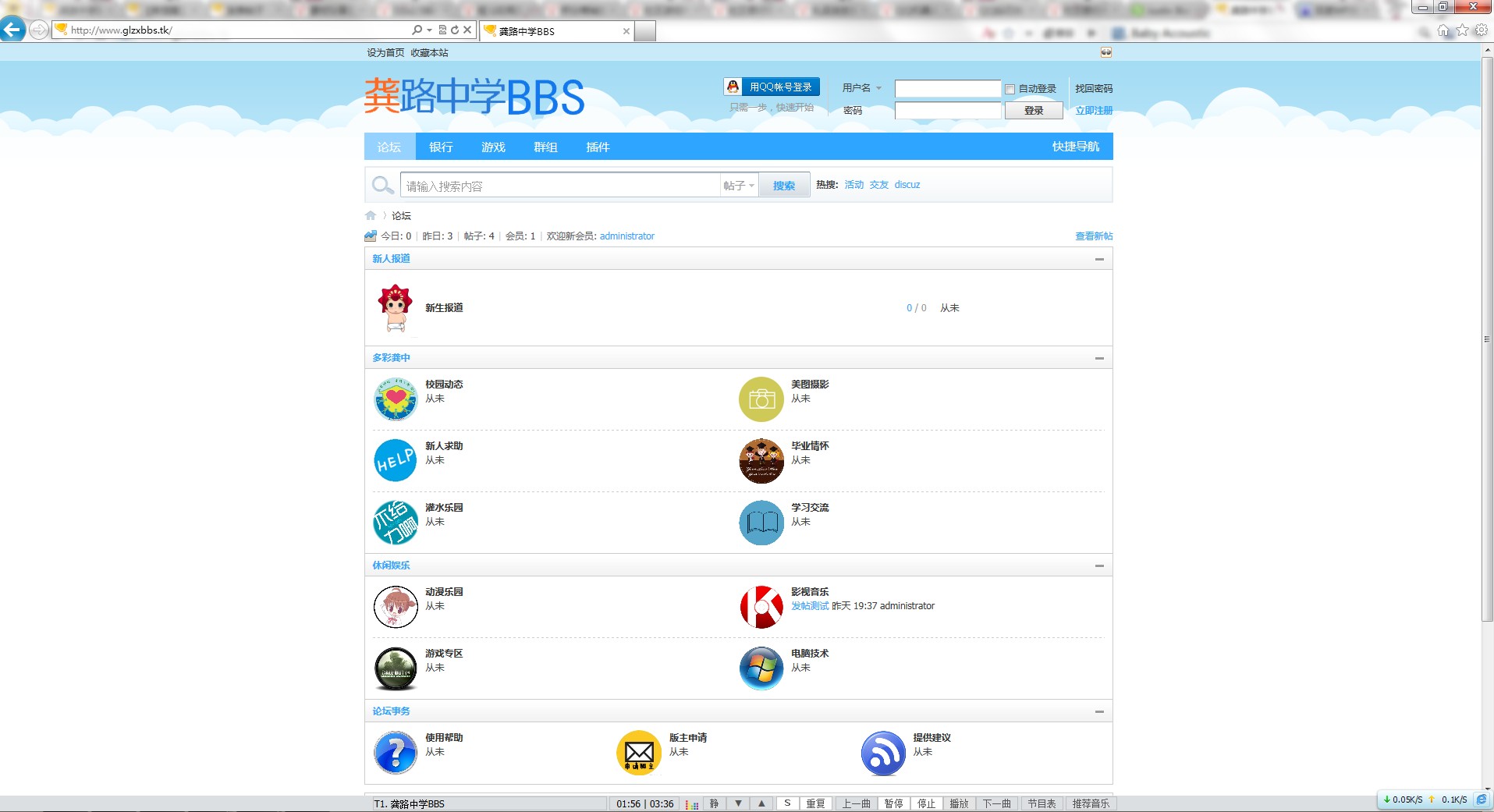Click the 毕业情怀 forum icon
Screen dimensions: 1494x812
[x=761, y=461]
